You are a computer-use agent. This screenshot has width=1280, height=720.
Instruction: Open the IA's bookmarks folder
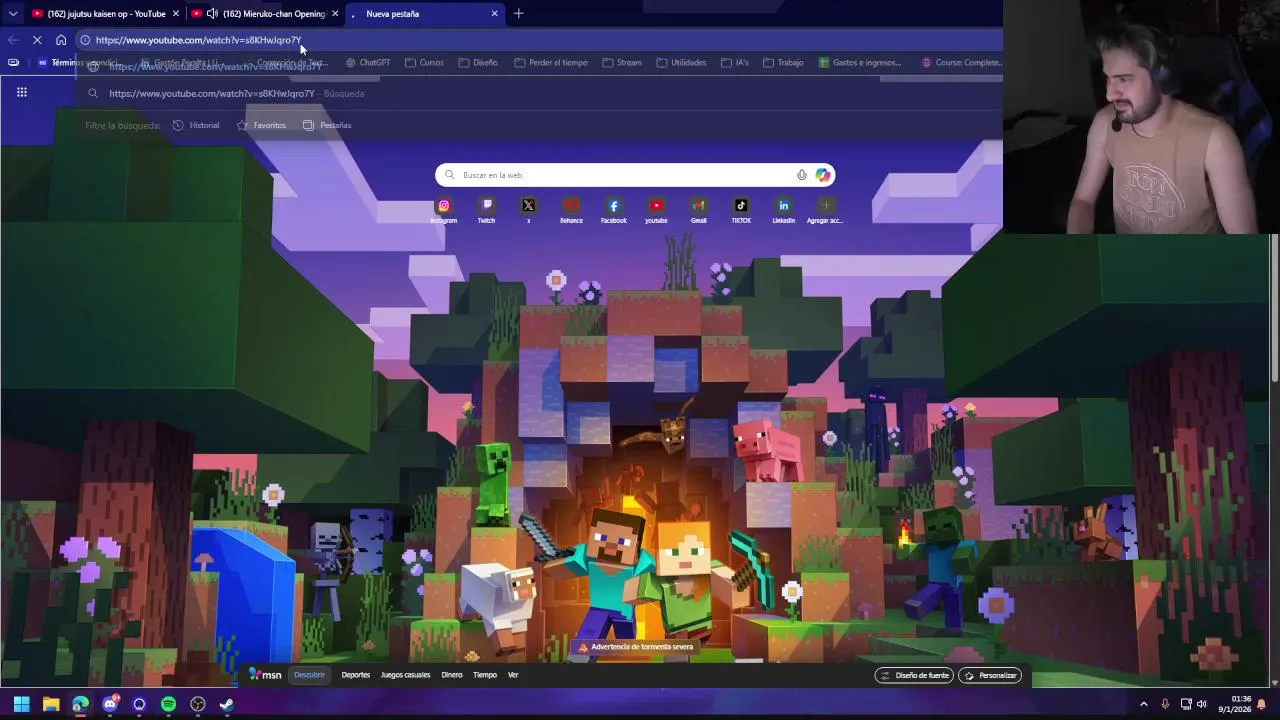coord(734,62)
